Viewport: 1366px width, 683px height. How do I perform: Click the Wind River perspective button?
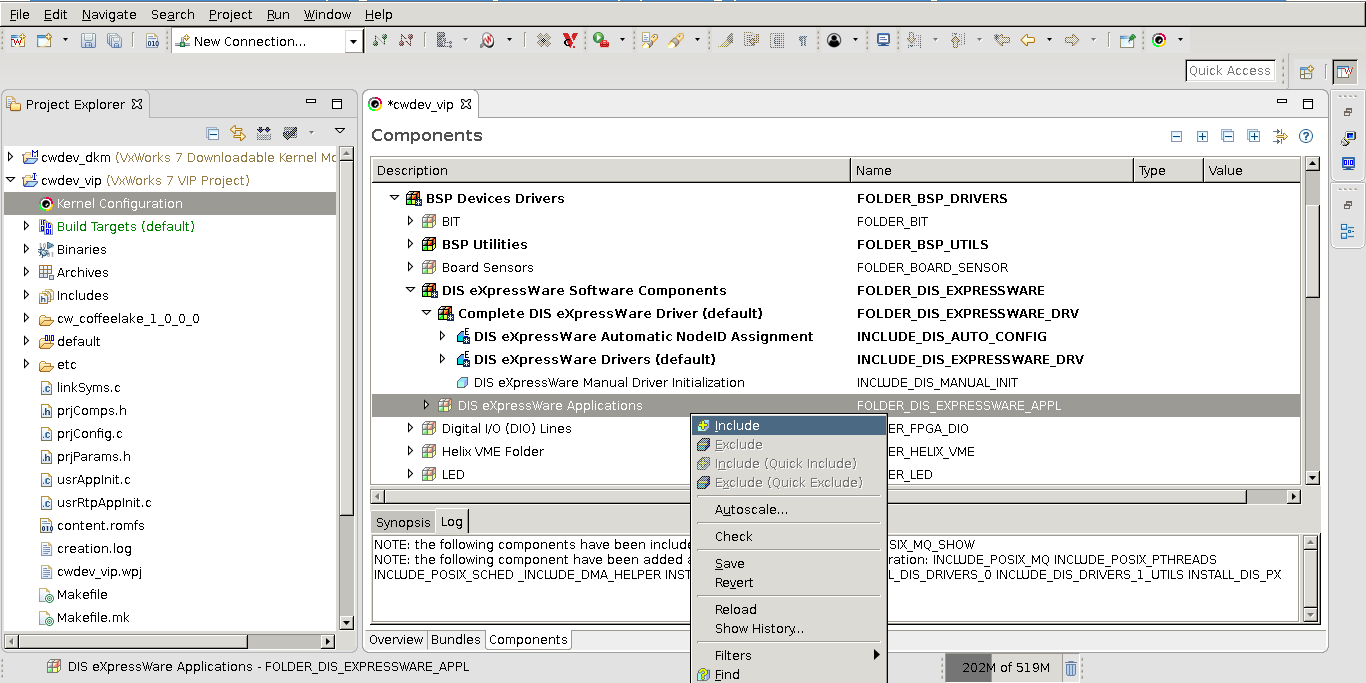[1345, 71]
